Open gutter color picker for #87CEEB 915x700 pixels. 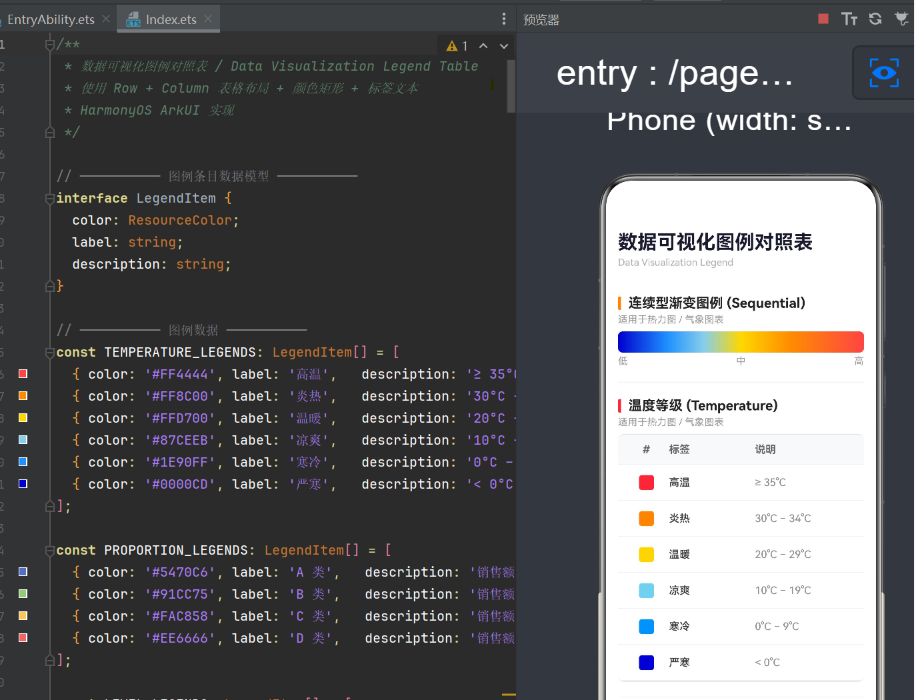[23, 439]
